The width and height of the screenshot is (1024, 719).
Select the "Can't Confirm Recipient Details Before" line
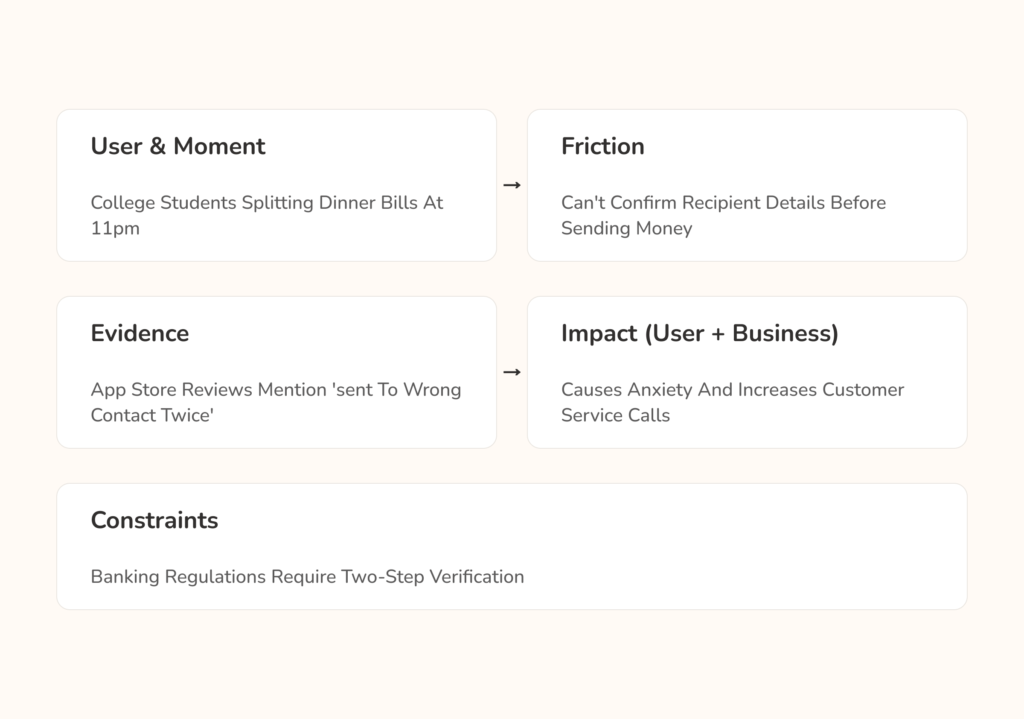pyautogui.click(x=723, y=203)
